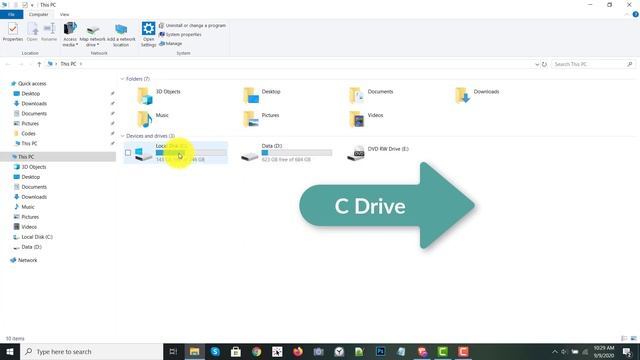640x360 pixels.
Task: Select Videos in the navigation tree
Action: [29, 227]
